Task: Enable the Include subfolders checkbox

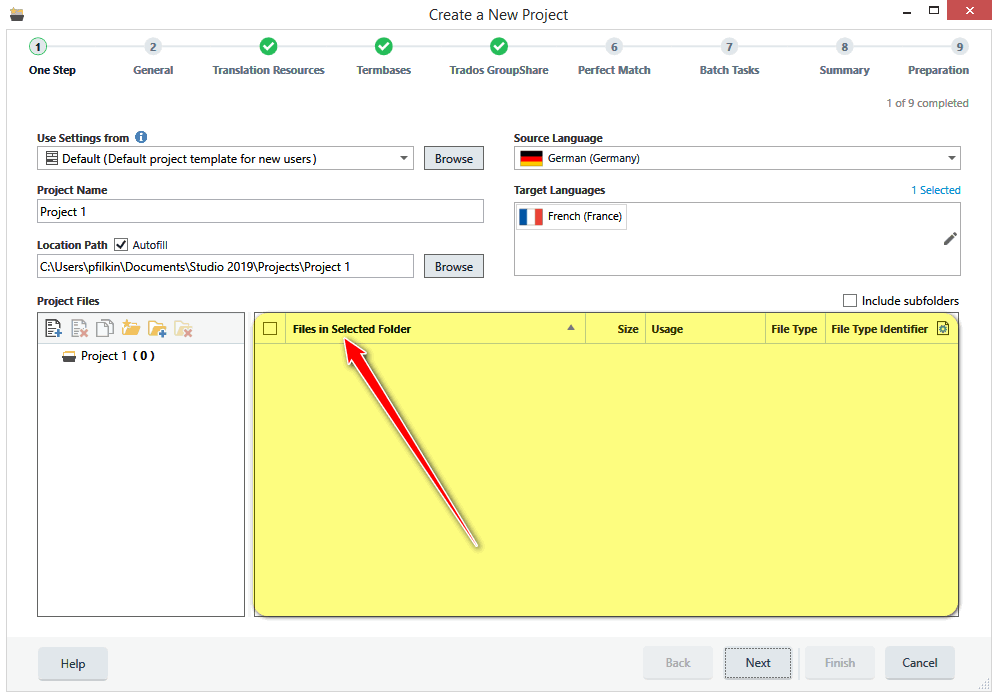Action: pyautogui.click(x=849, y=300)
